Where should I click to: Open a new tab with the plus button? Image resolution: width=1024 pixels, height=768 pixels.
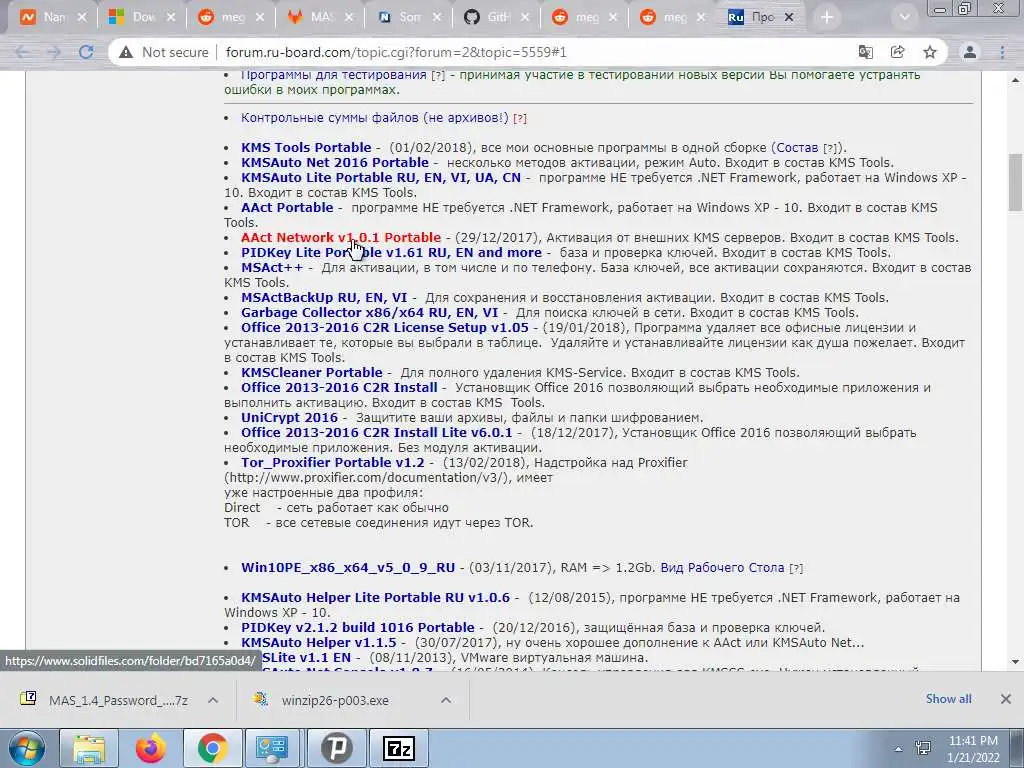tap(827, 17)
